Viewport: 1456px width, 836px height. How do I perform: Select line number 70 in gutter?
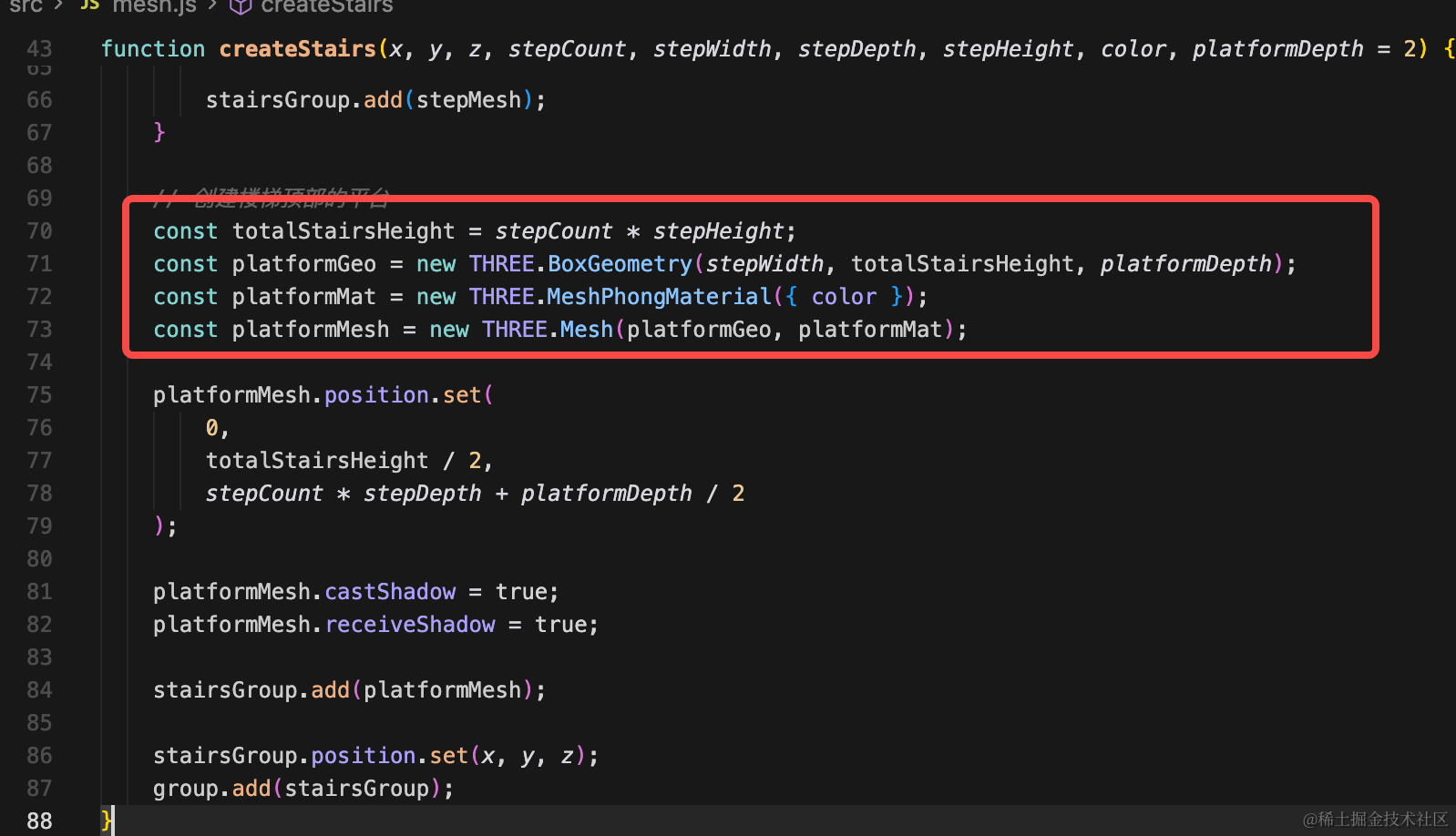(x=39, y=231)
